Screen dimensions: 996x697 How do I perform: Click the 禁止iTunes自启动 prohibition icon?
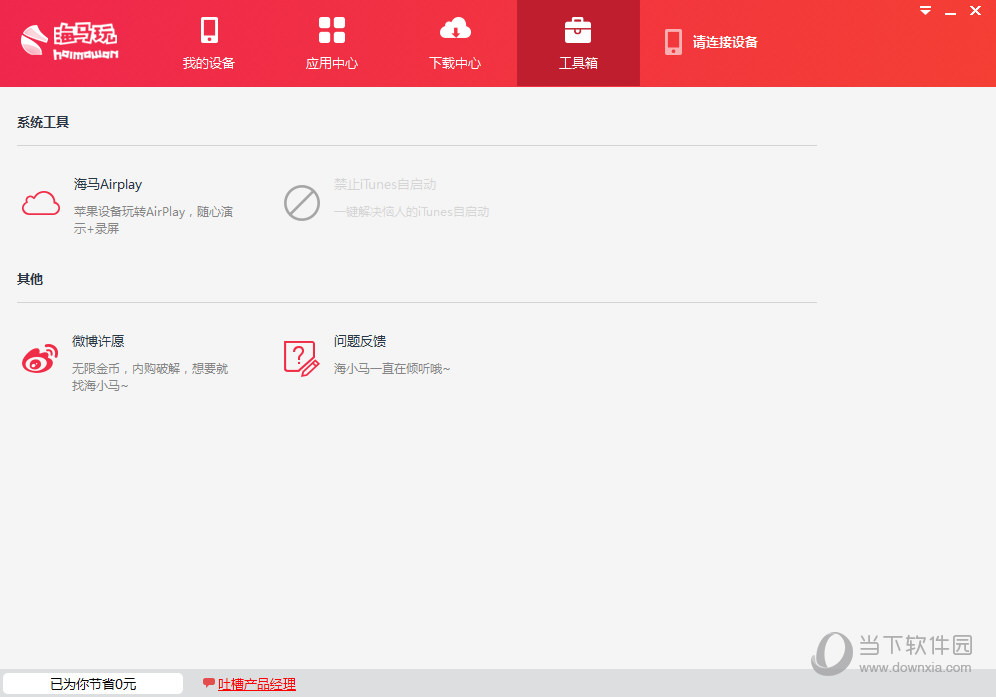pos(301,203)
